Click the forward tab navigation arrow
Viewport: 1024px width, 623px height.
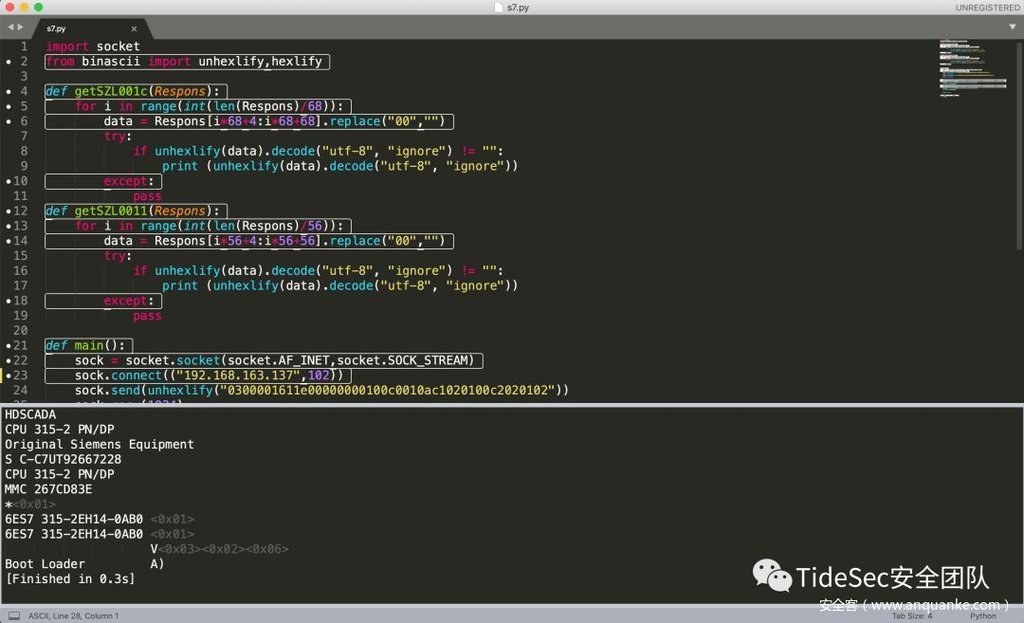pos(20,27)
